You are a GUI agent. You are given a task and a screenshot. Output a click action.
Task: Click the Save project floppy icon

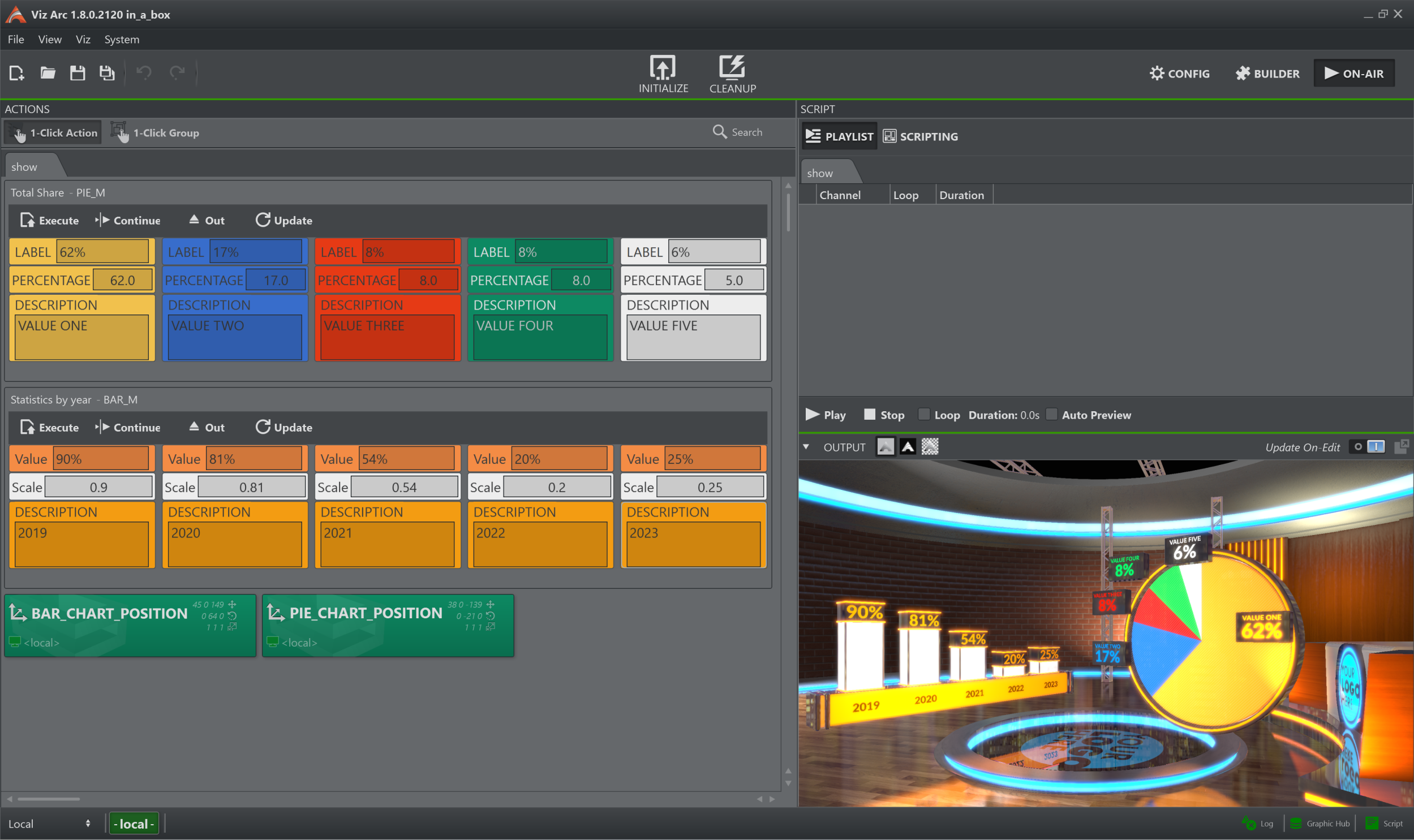click(x=78, y=73)
